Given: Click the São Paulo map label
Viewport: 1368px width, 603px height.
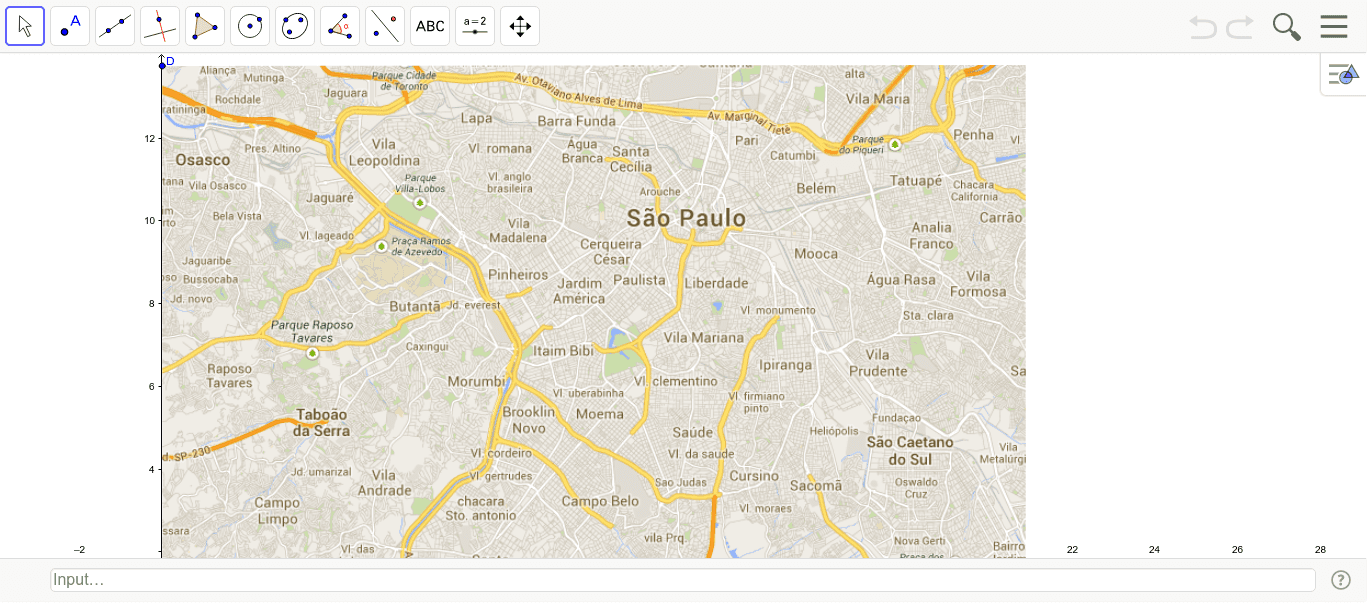Looking at the screenshot, I should 686,218.
